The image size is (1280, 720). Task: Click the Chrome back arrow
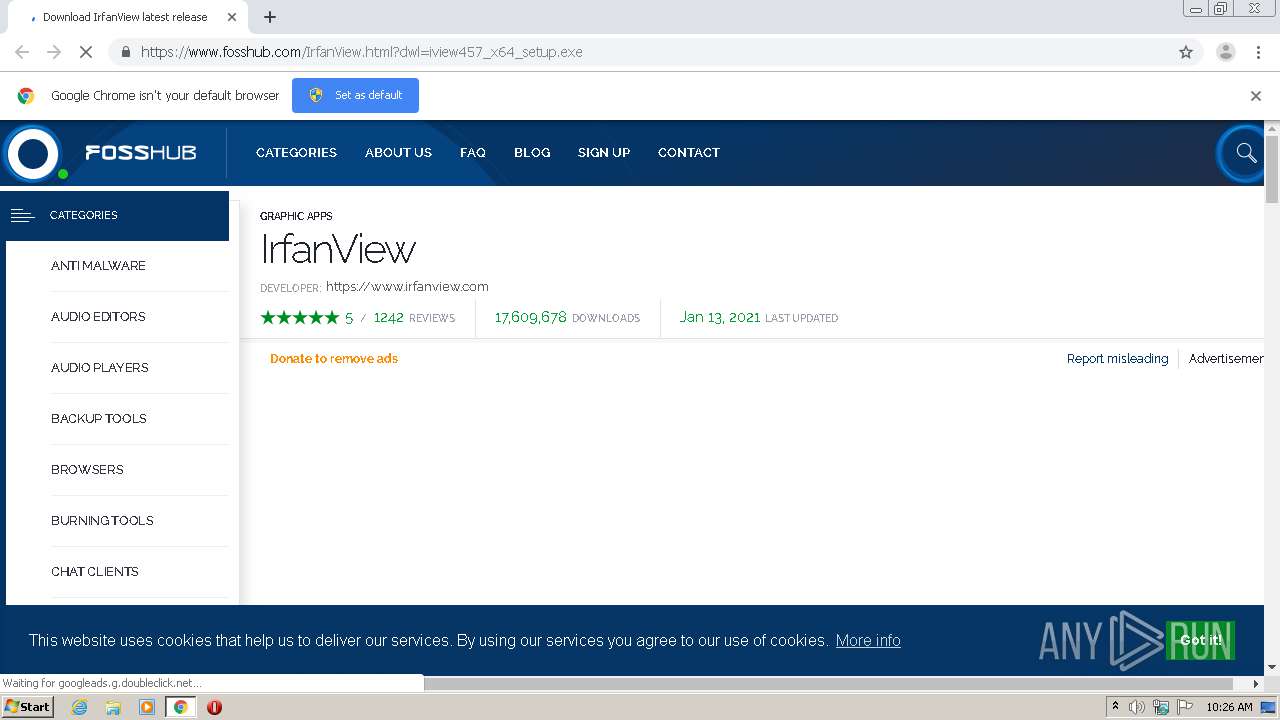coord(22,52)
